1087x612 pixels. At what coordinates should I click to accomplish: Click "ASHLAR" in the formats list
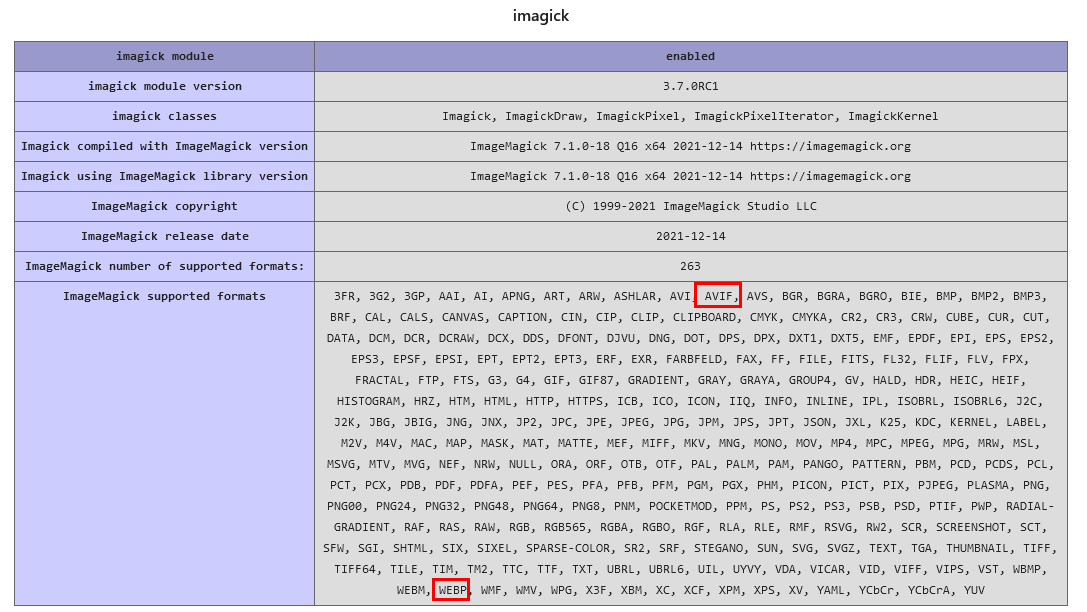[x=634, y=296]
